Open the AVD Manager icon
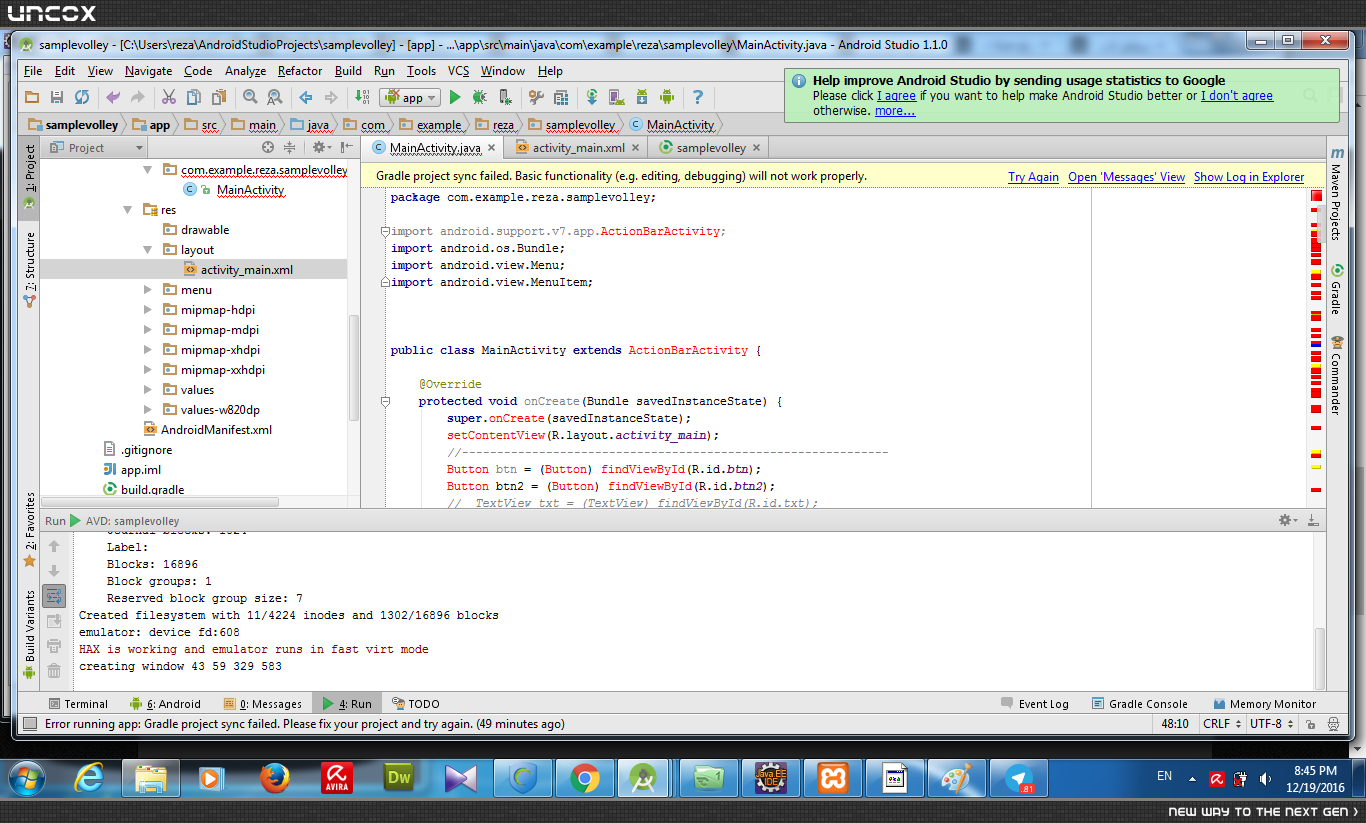 (x=617, y=97)
